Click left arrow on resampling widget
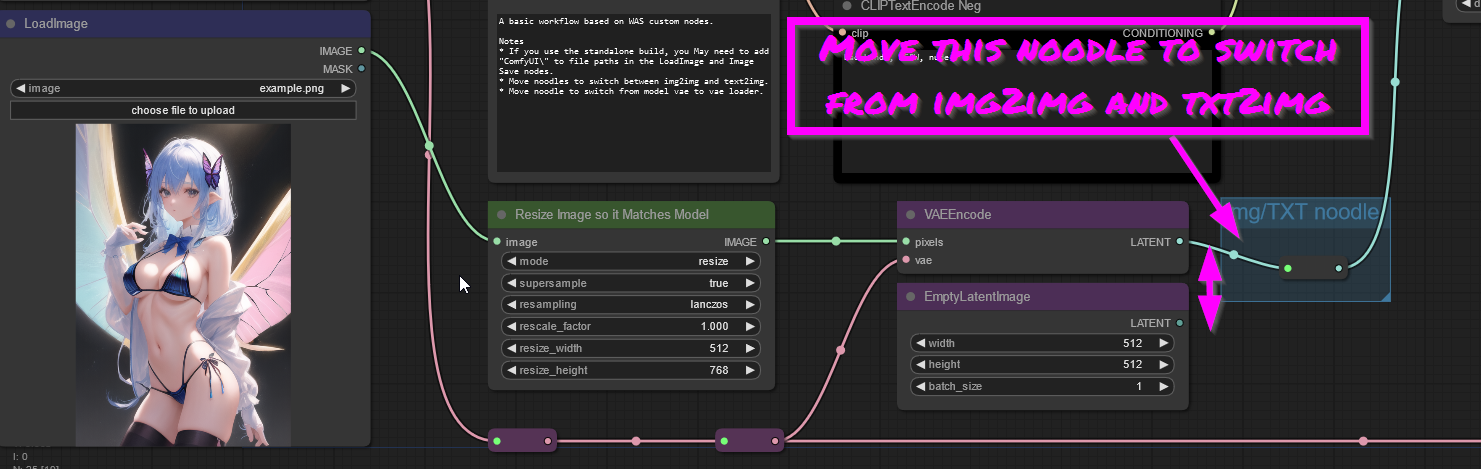Screen dimensions: 1481x469 coord(511,304)
